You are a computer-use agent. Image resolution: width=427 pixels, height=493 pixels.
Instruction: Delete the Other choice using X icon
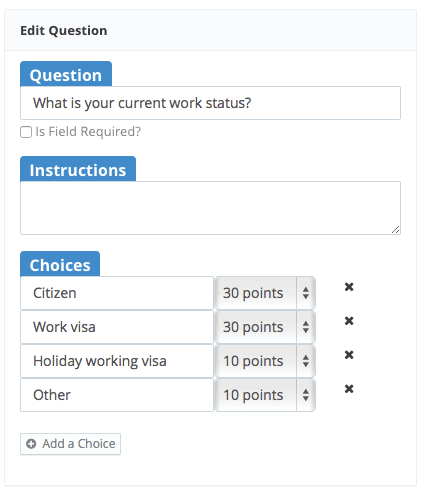[x=349, y=389]
